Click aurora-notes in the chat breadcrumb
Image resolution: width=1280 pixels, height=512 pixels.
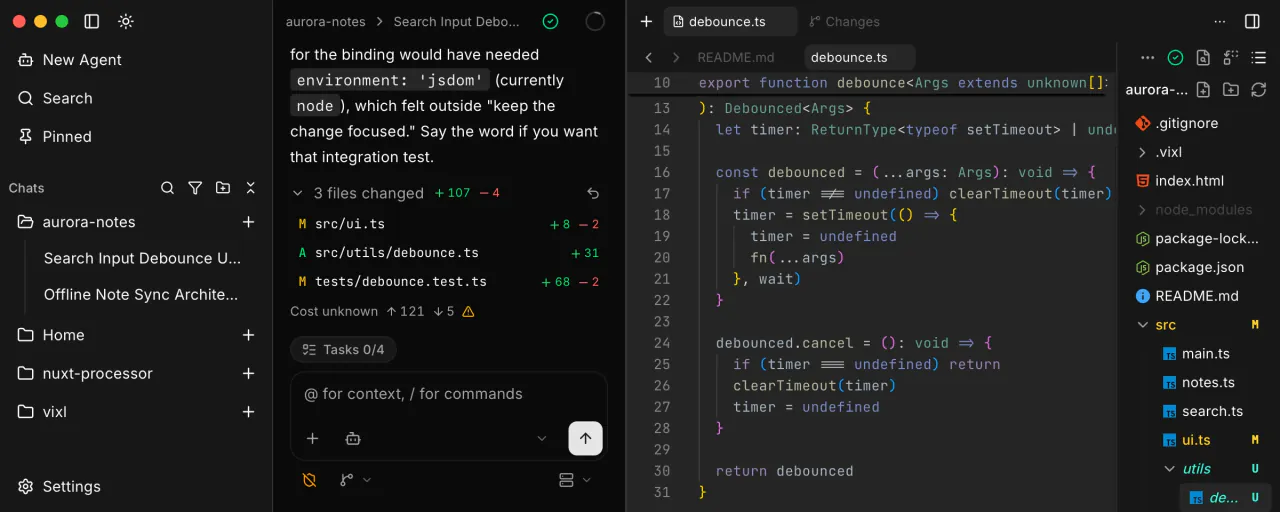coord(326,21)
